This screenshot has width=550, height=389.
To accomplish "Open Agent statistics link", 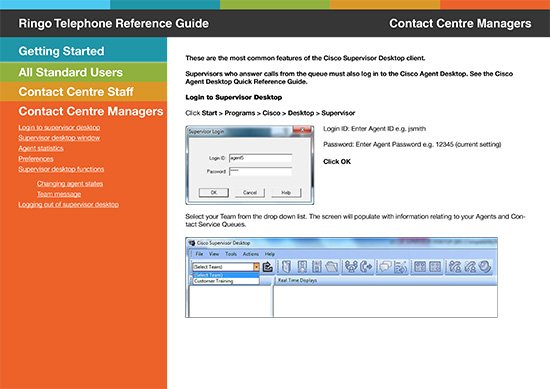I will 41,148.
